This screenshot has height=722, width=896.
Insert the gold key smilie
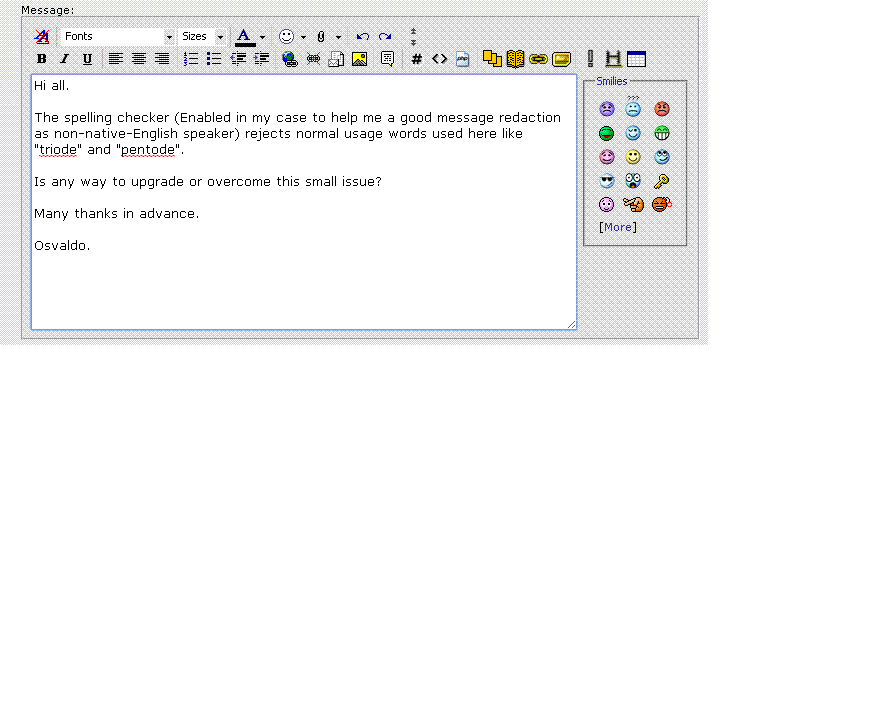click(662, 181)
